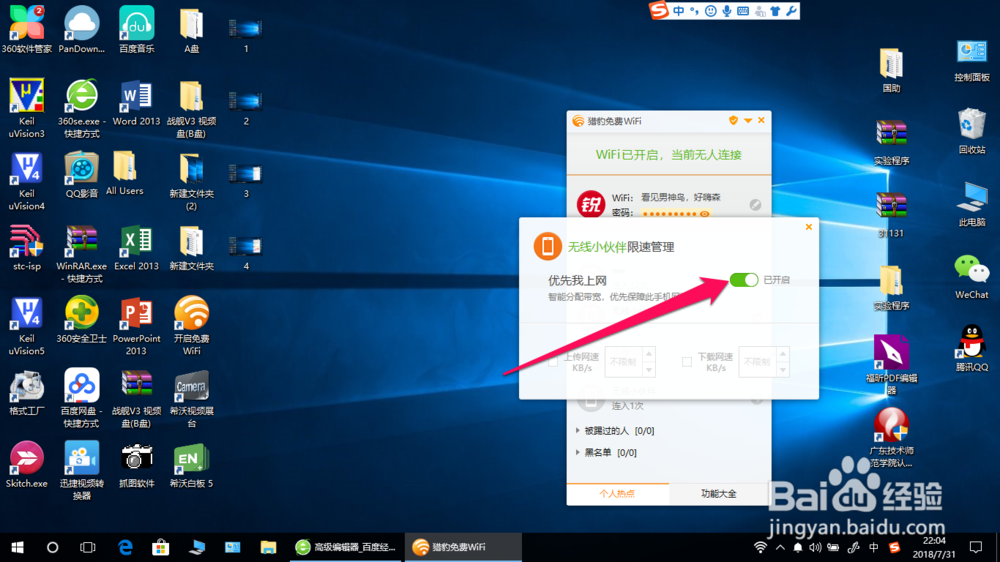The image size is (1000, 562).
Task: Open action center notification icon
Action: [976, 547]
